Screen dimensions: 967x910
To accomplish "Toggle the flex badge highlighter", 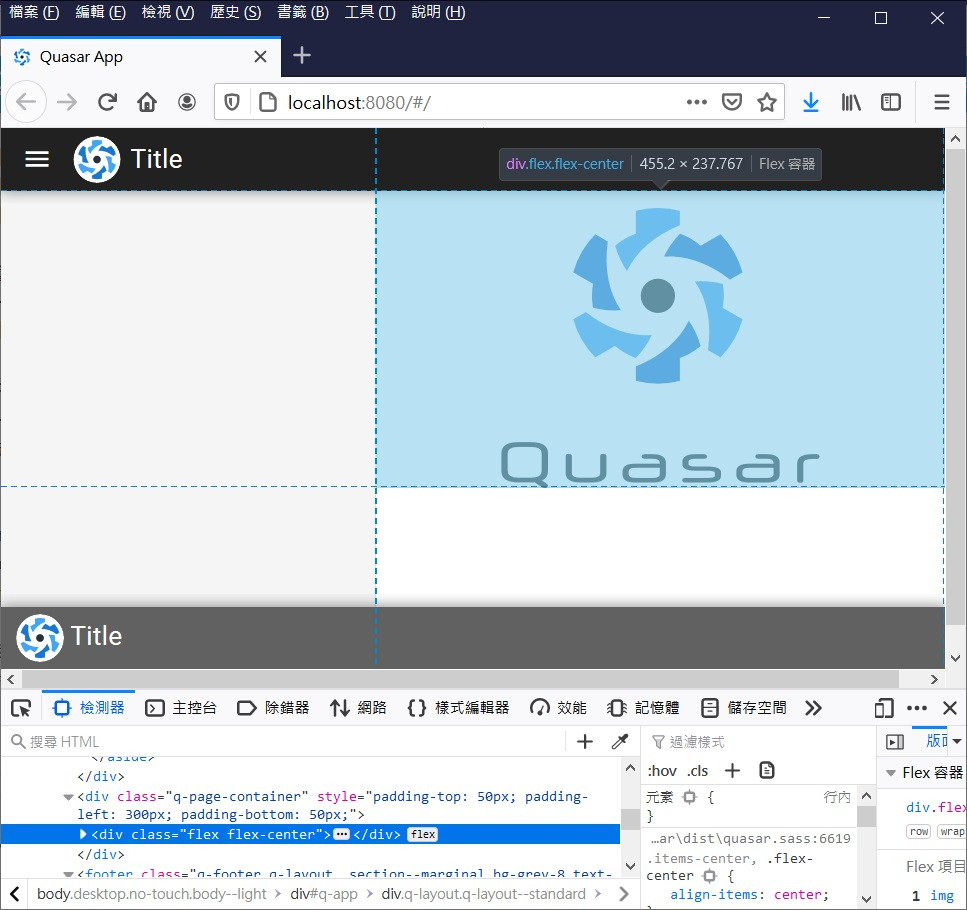I will (423, 834).
